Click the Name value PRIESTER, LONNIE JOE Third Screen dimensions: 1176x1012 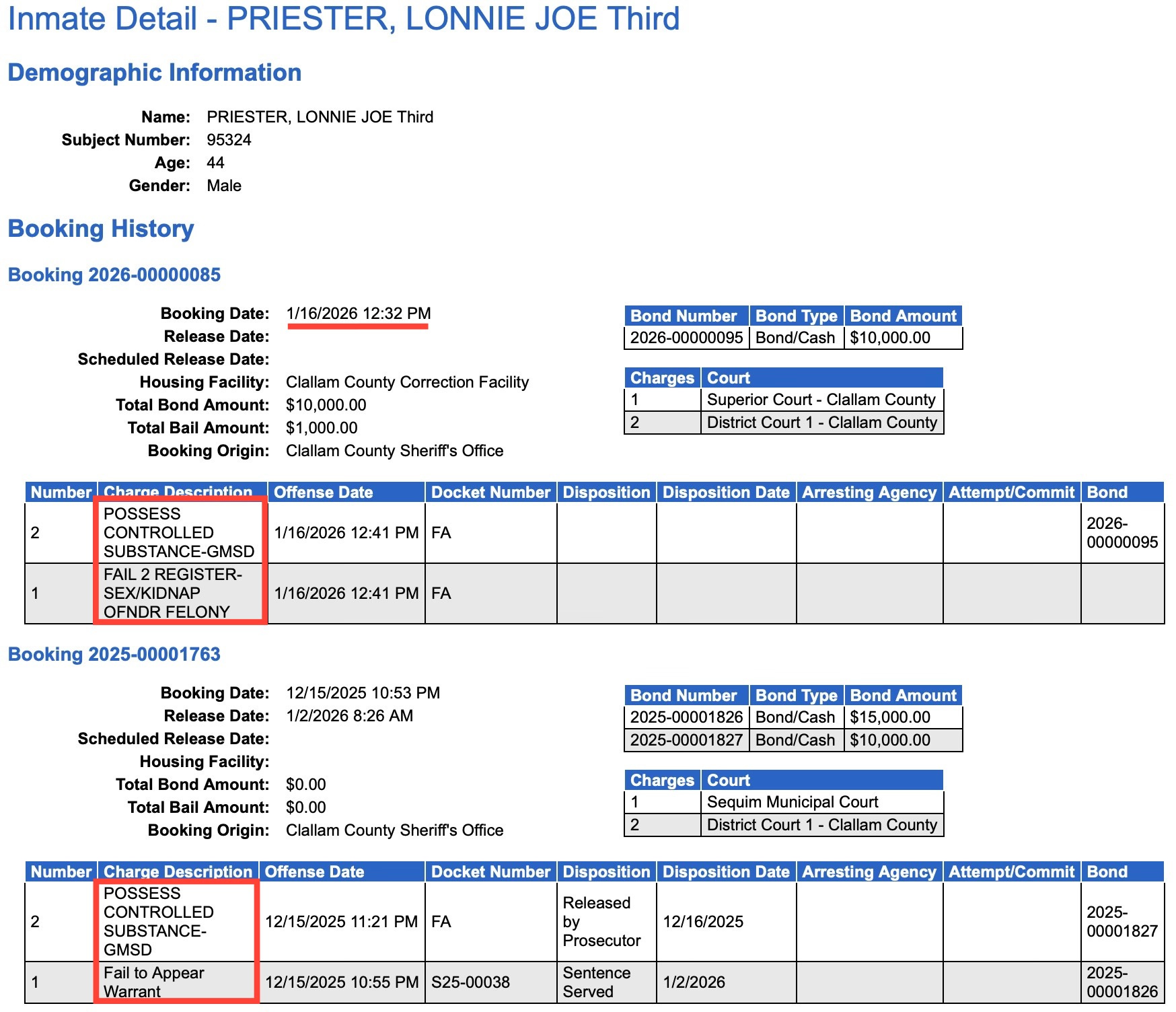point(320,117)
